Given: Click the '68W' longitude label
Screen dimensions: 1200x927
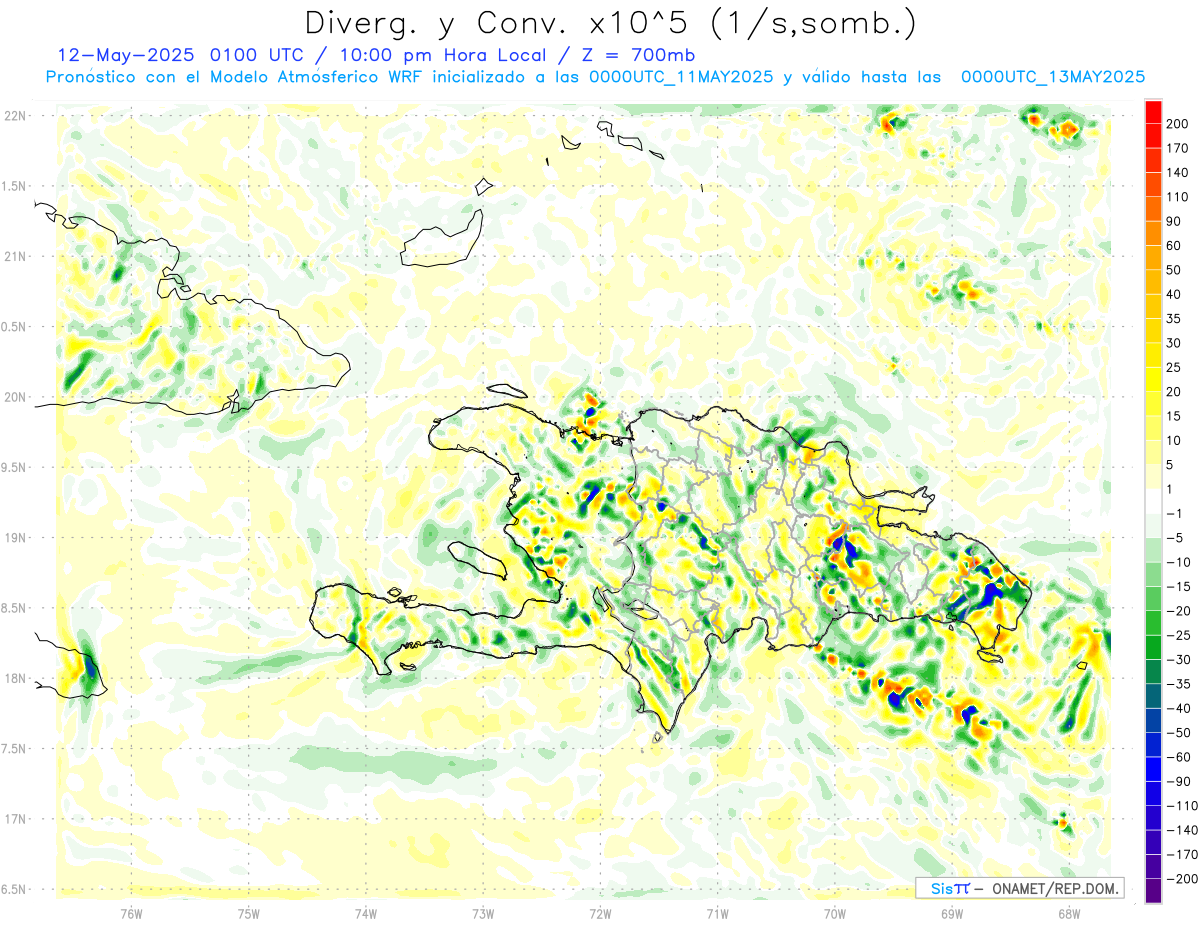Looking at the screenshot, I should (1068, 913).
